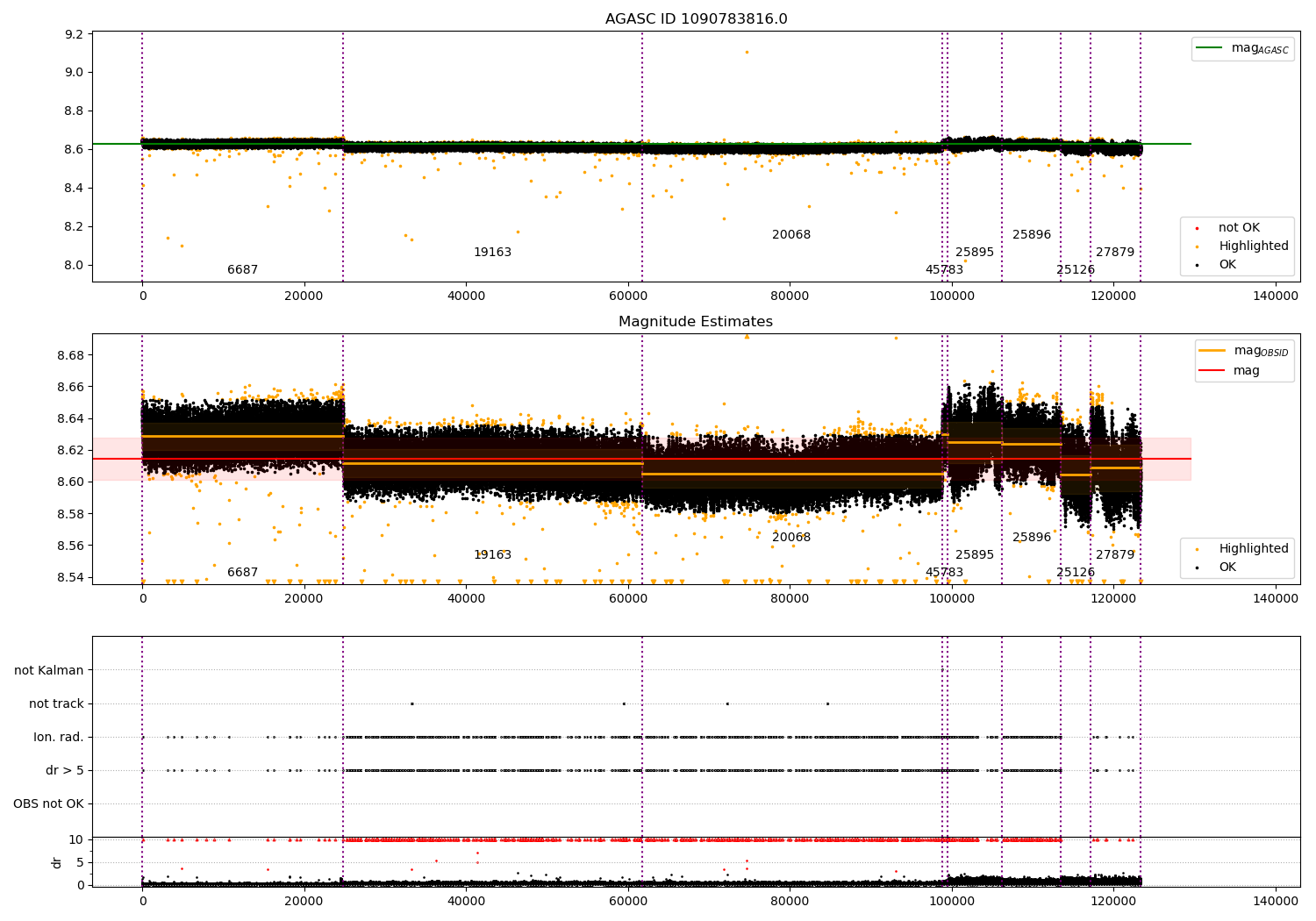The height and width of the screenshot is (921, 1316).
Task: Click the 'OBS not OK' axis label
Action: (48, 803)
